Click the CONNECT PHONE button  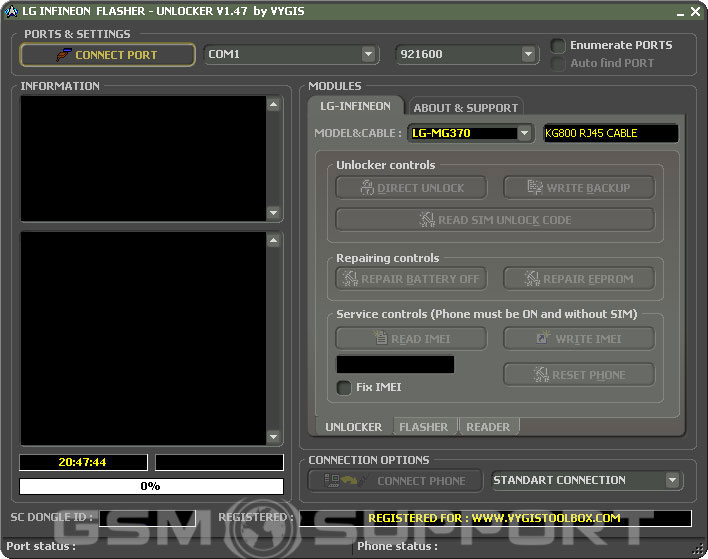[396, 481]
